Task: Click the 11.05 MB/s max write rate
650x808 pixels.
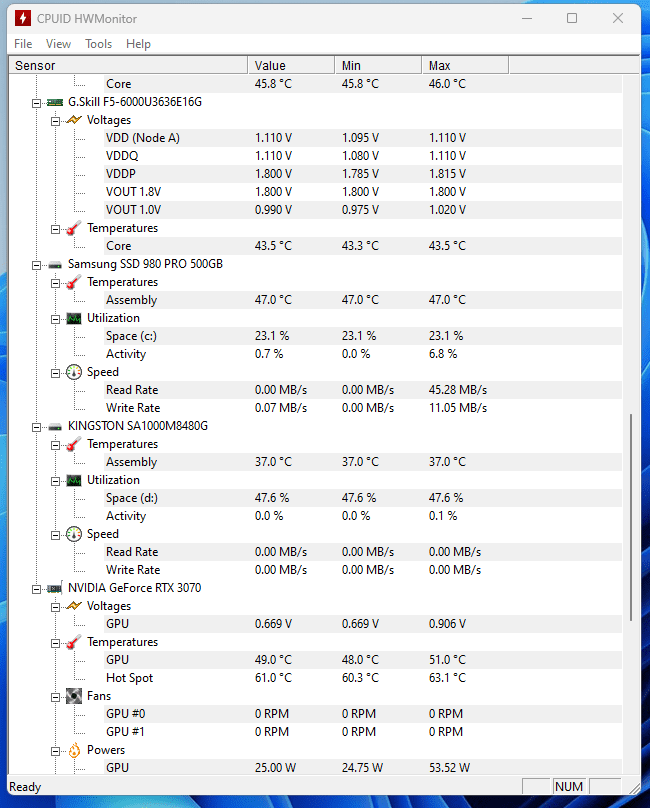Action: [458, 408]
